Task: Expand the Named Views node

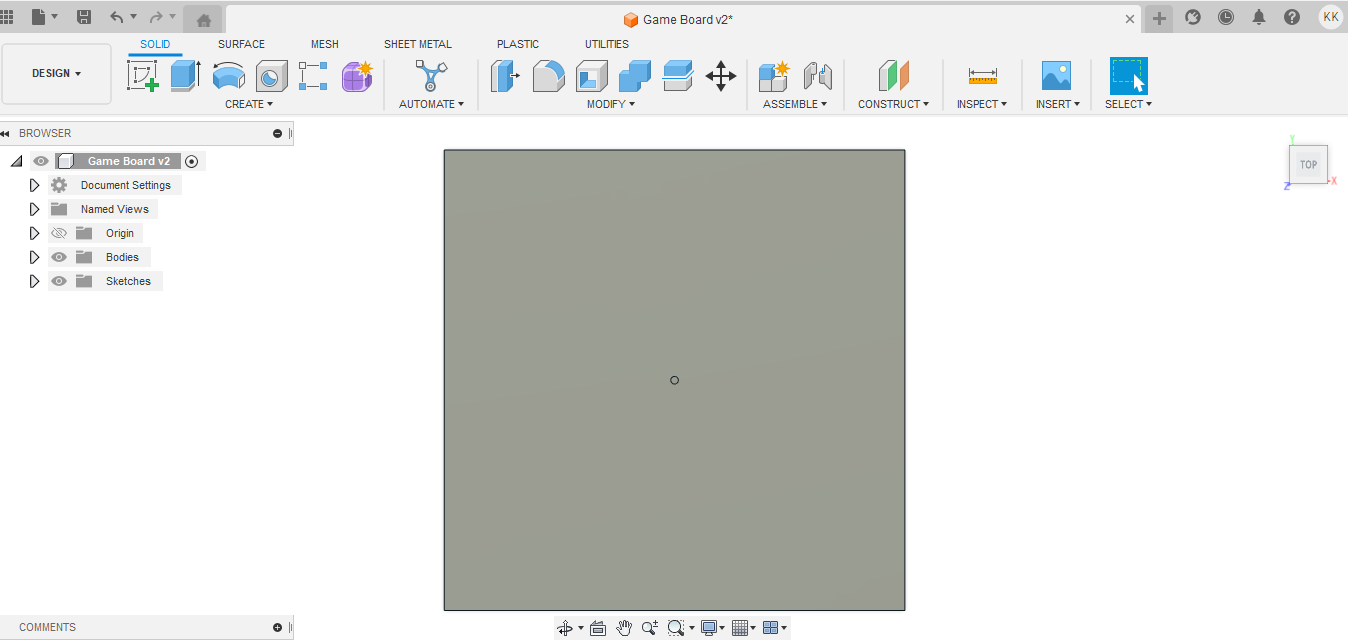Action: (34, 209)
